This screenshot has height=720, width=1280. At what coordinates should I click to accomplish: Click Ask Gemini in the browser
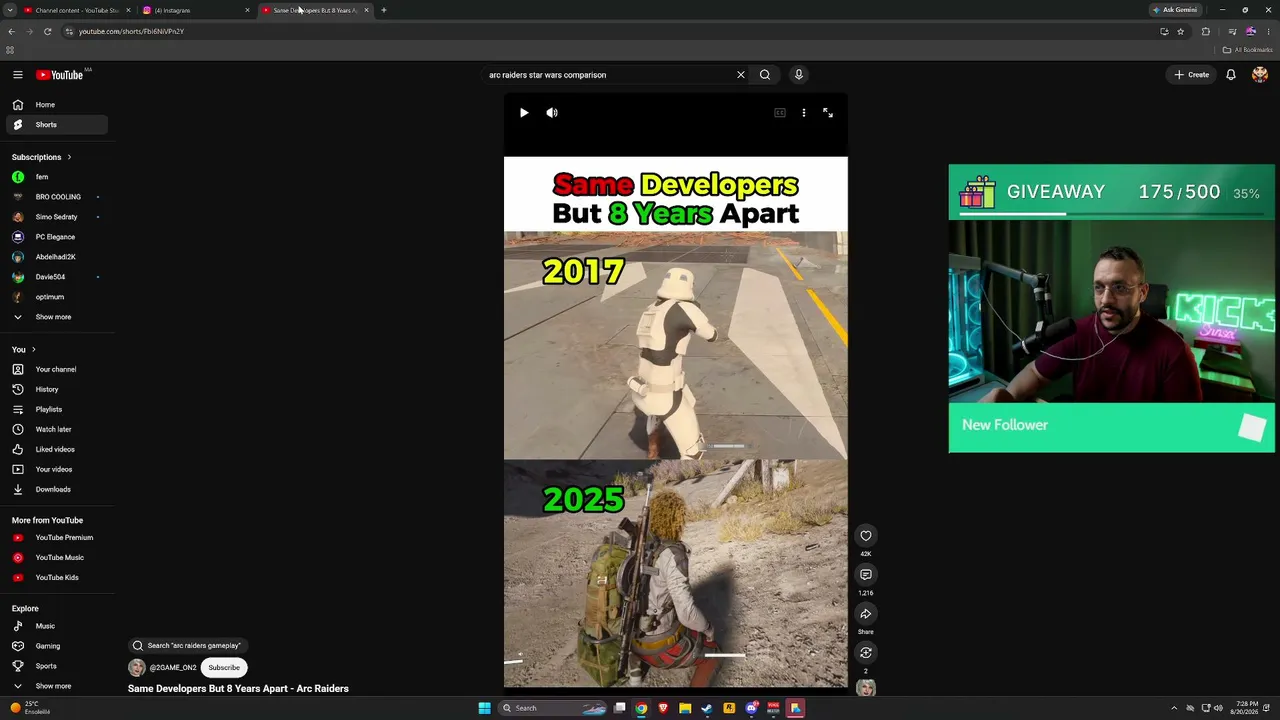(x=1175, y=10)
